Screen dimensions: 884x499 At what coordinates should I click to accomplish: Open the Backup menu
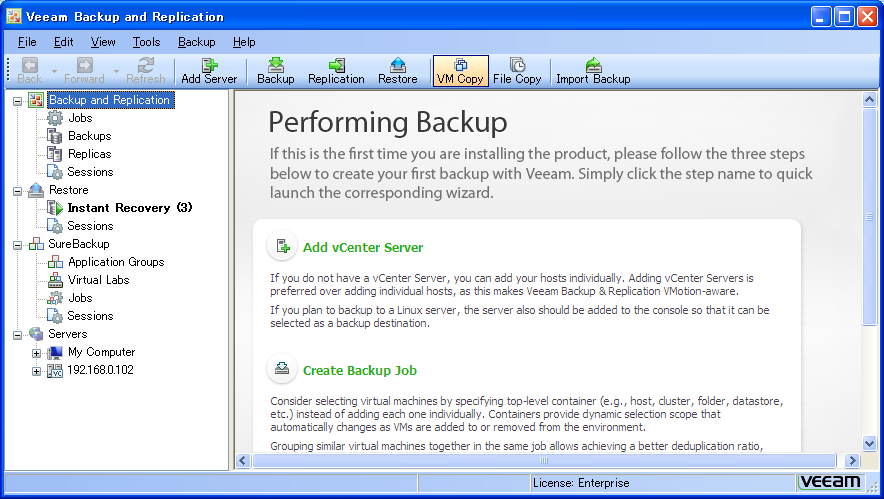click(x=197, y=42)
